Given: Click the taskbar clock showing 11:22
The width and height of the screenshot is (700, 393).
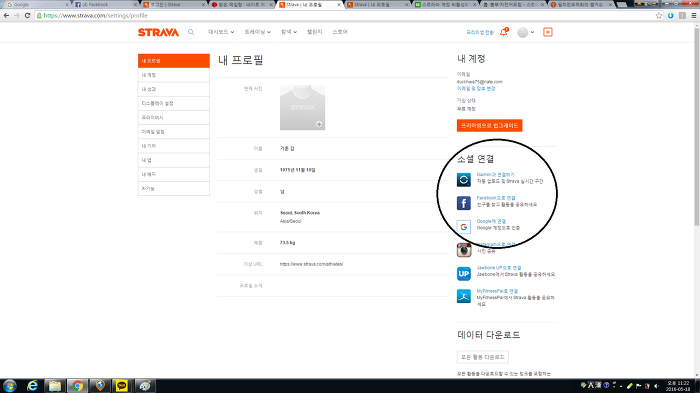Looking at the screenshot, I should click(x=678, y=386).
